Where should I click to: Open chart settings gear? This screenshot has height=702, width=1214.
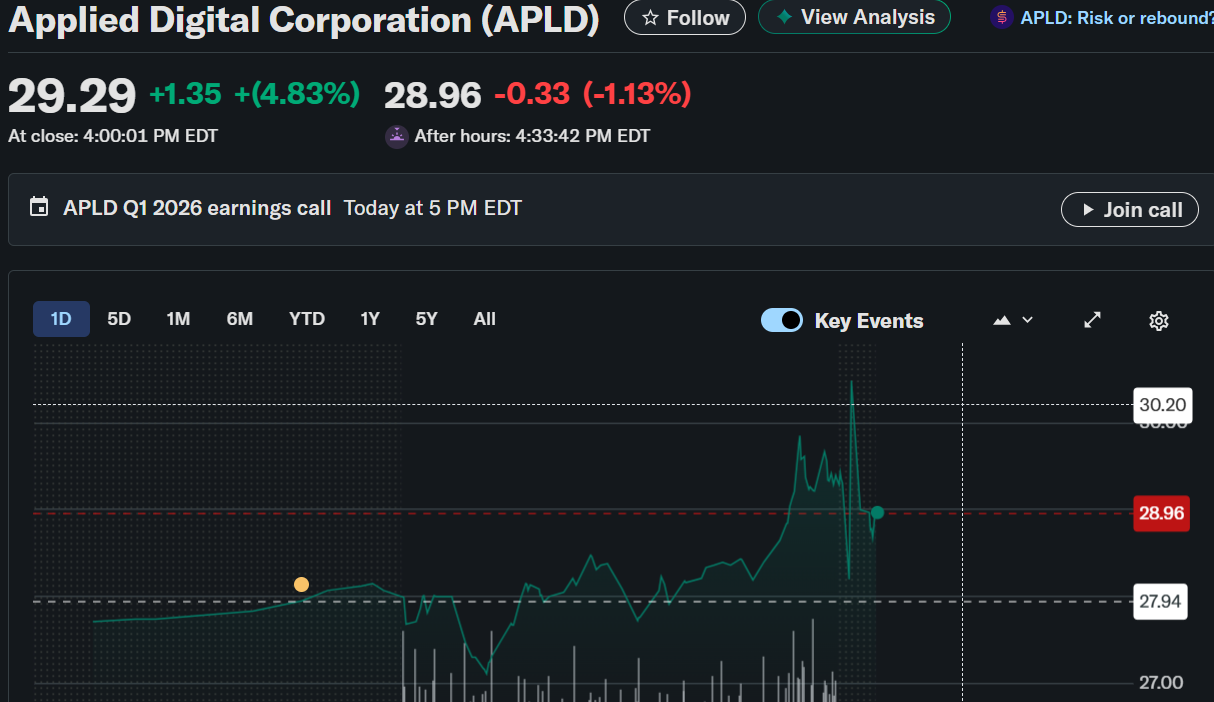tap(1159, 321)
